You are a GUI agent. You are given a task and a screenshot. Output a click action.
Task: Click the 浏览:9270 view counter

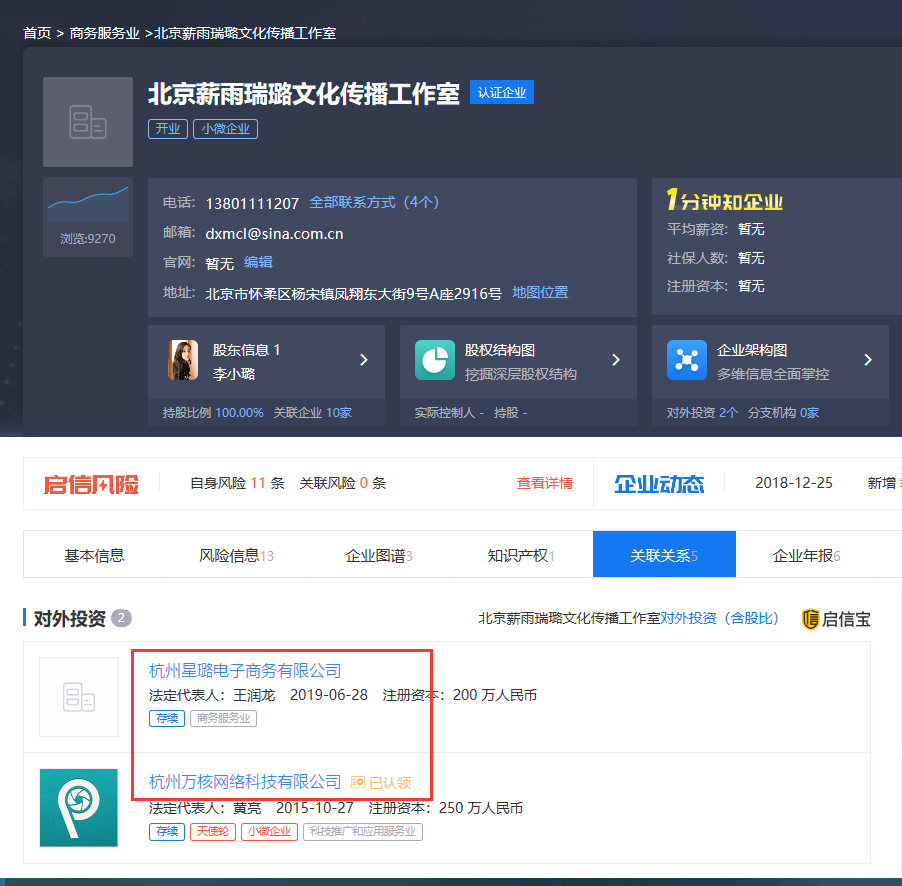tap(88, 238)
